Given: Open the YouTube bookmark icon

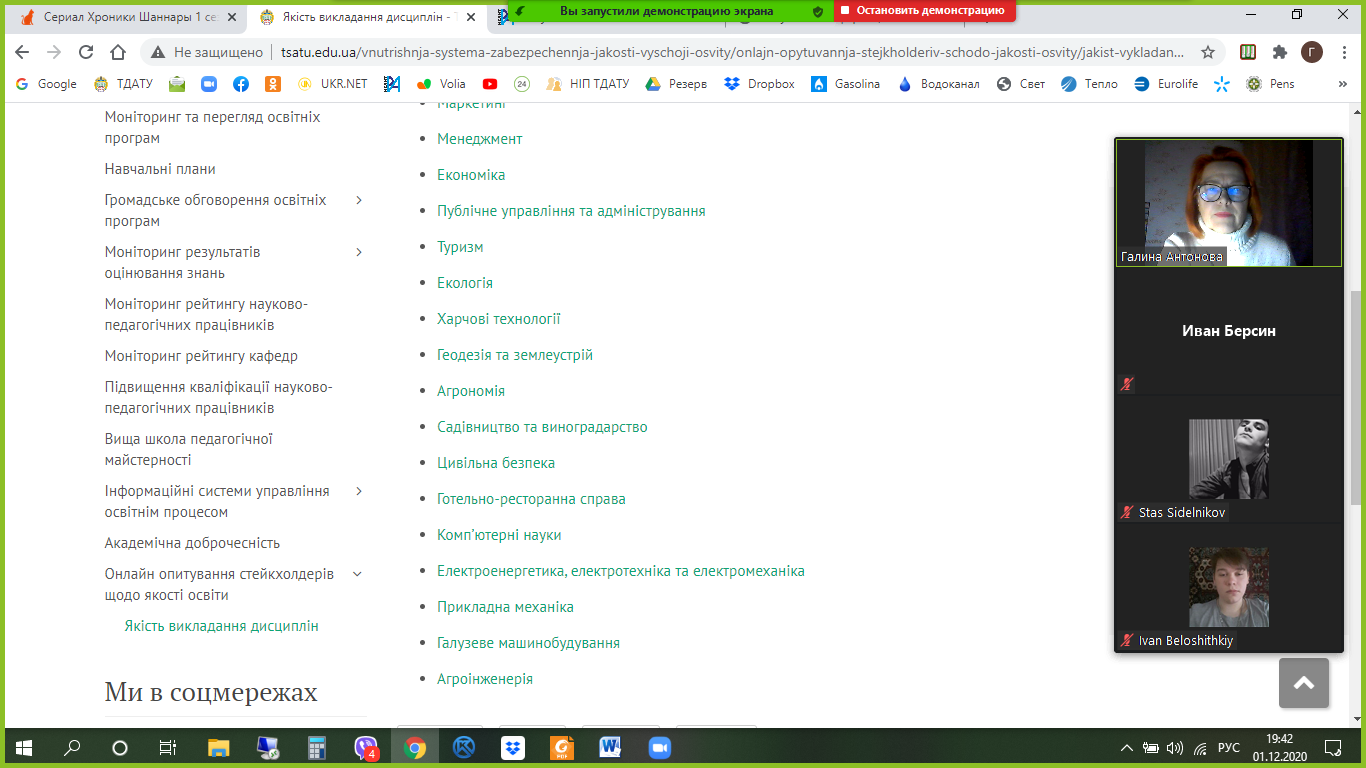Looking at the screenshot, I should coord(489,84).
